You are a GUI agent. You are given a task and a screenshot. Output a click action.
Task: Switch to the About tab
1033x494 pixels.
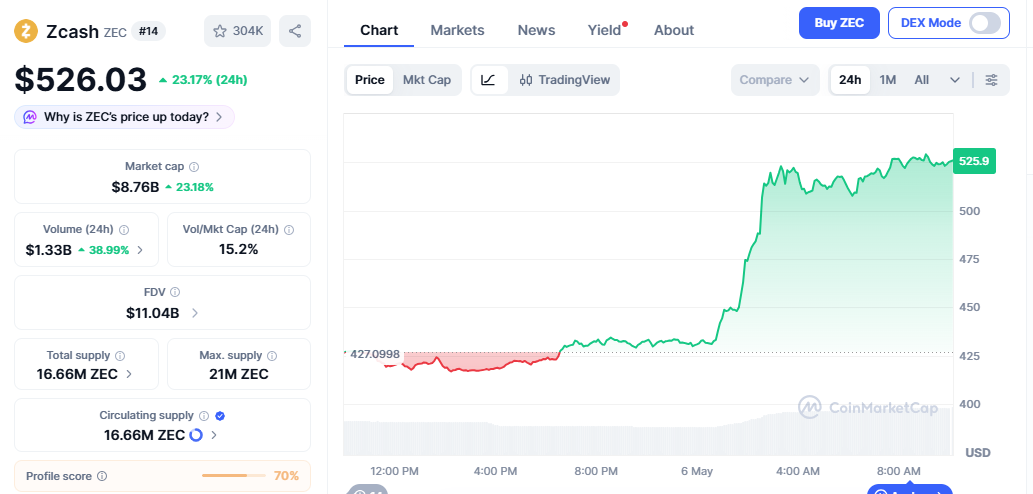coord(673,30)
